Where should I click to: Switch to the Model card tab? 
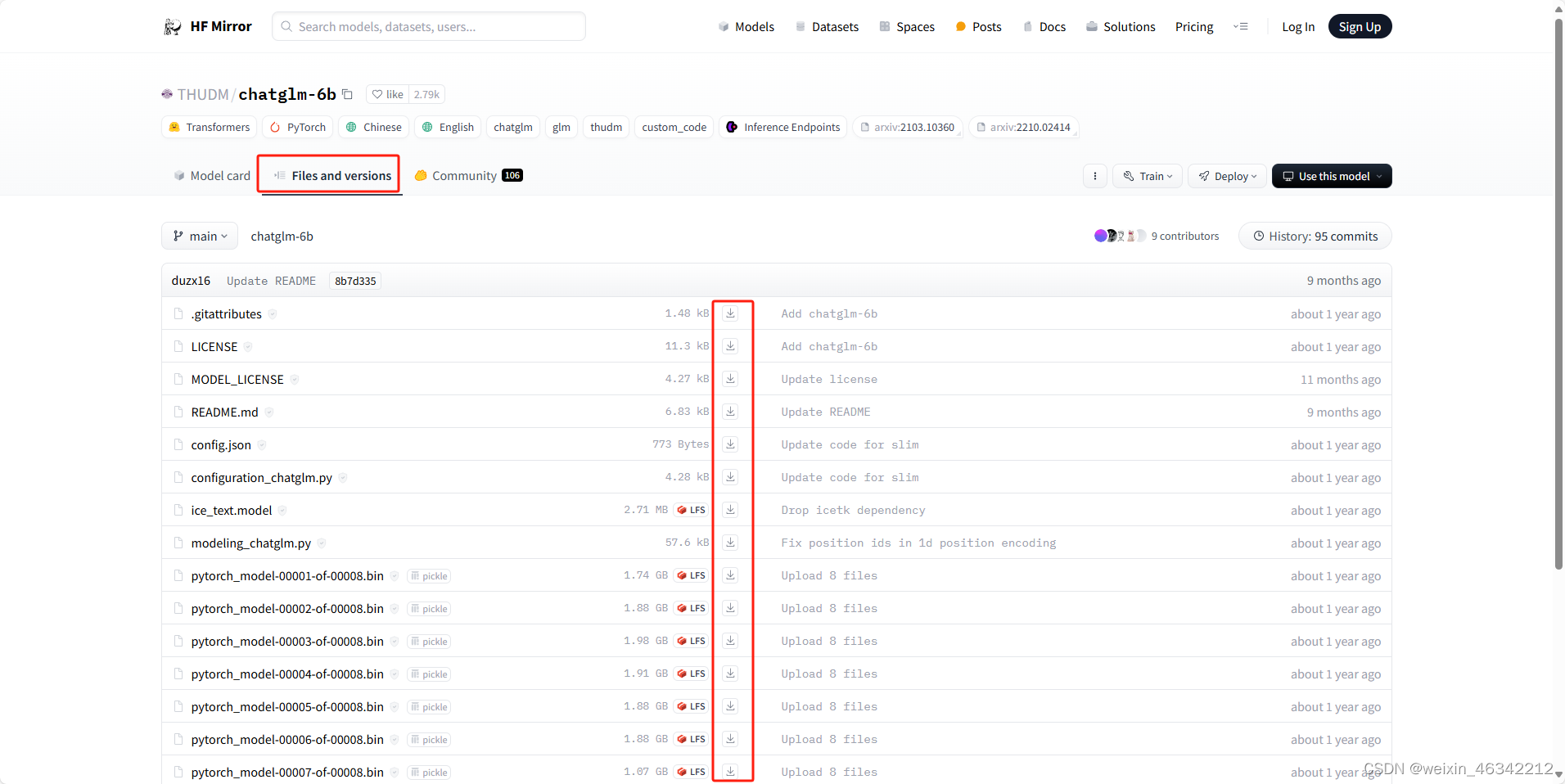pyautogui.click(x=212, y=176)
